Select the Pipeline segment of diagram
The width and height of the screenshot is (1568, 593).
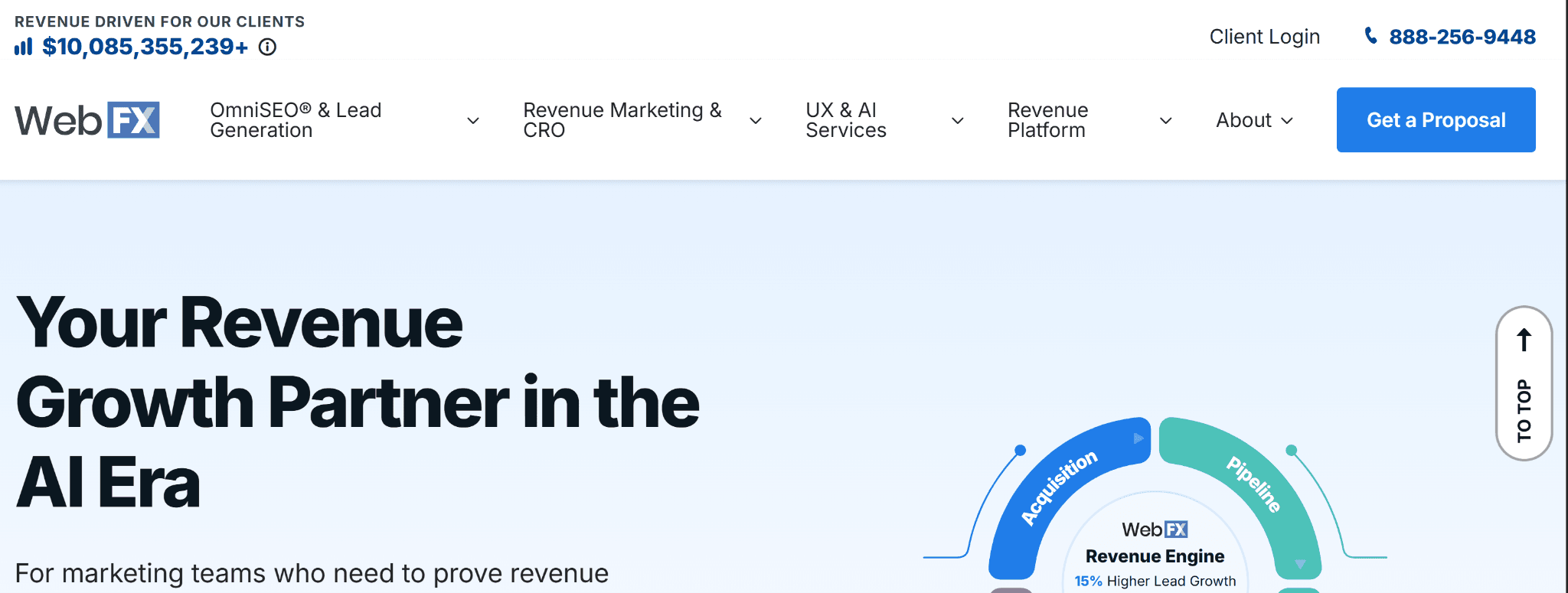pos(1253,484)
